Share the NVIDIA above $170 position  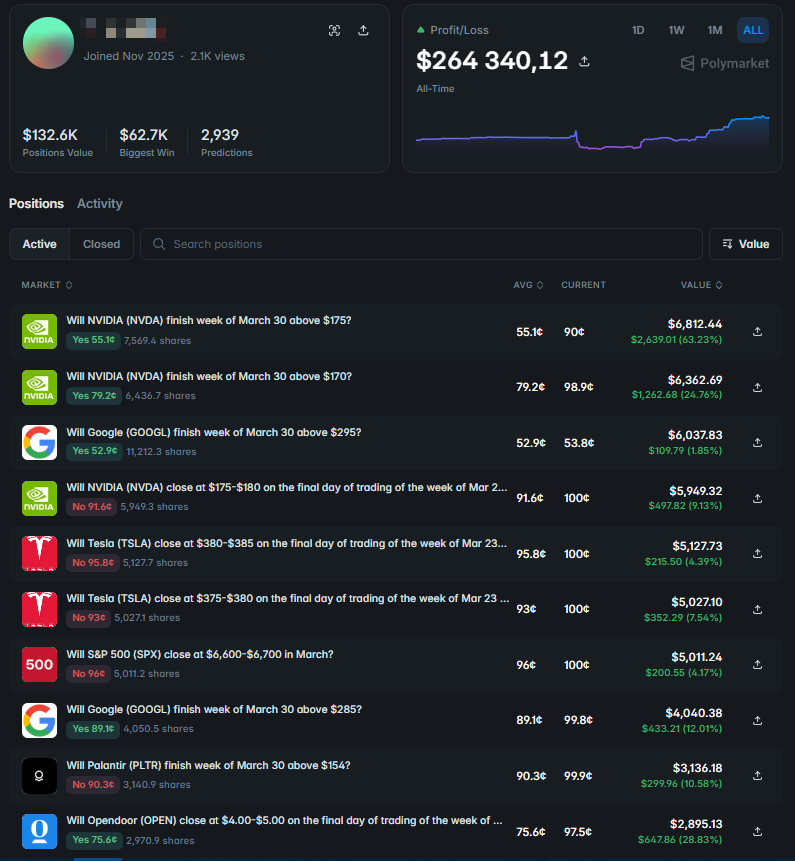pyautogui.click(x=757, y=388)
